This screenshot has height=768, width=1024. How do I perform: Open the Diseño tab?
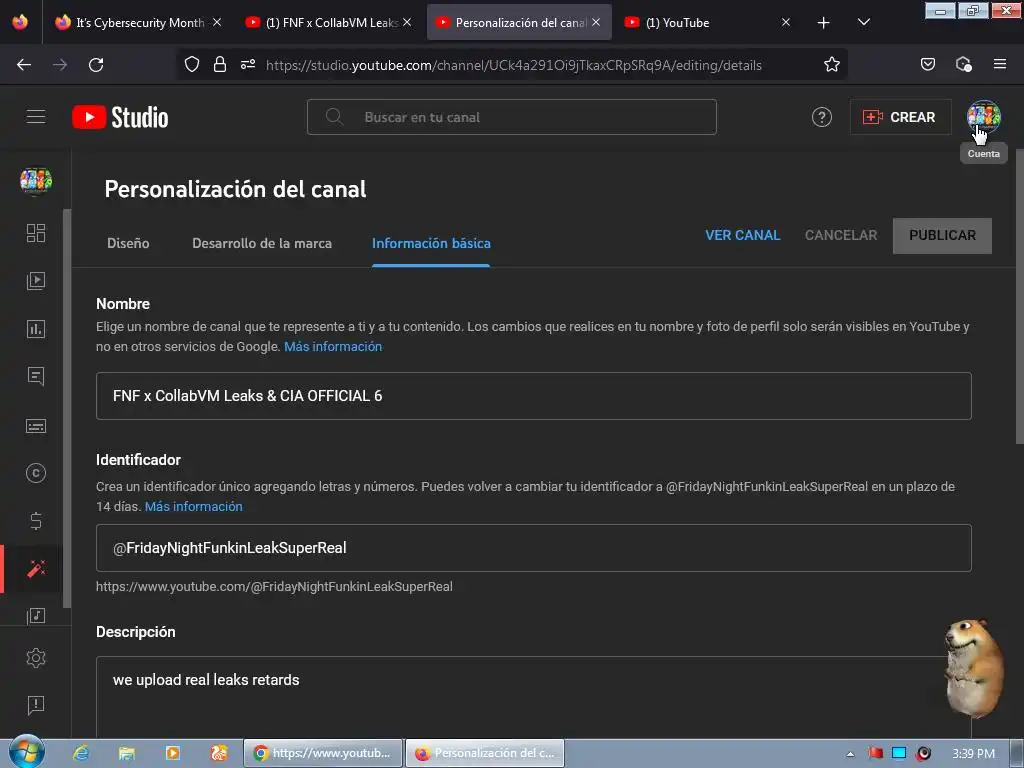[128, 244]
